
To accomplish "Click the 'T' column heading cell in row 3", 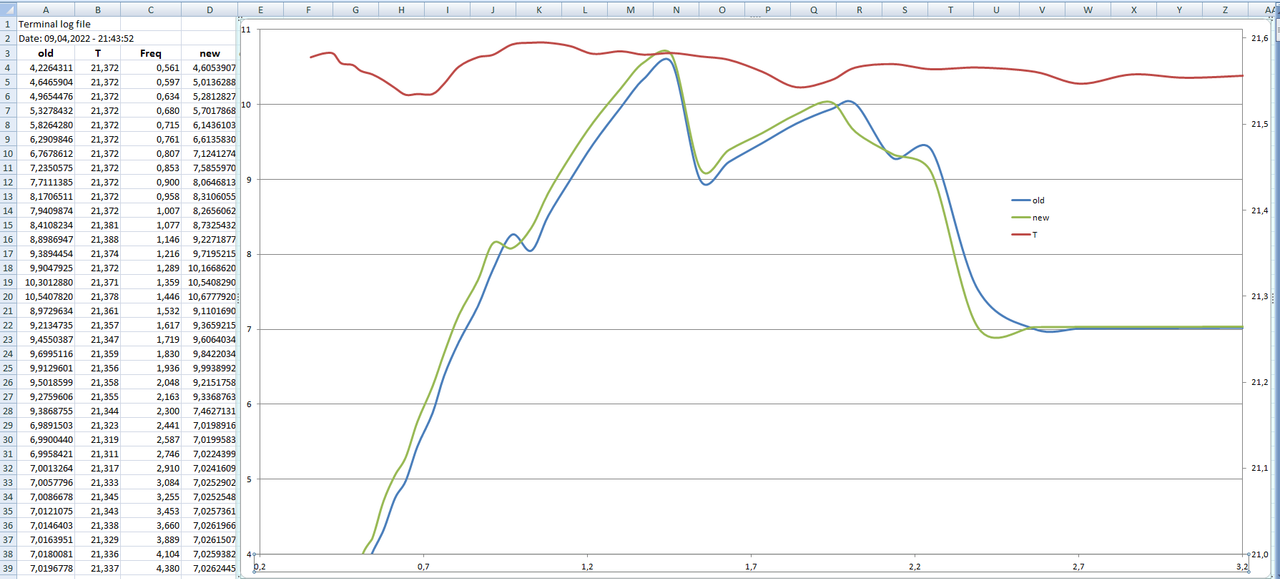I will pos(98,53).
